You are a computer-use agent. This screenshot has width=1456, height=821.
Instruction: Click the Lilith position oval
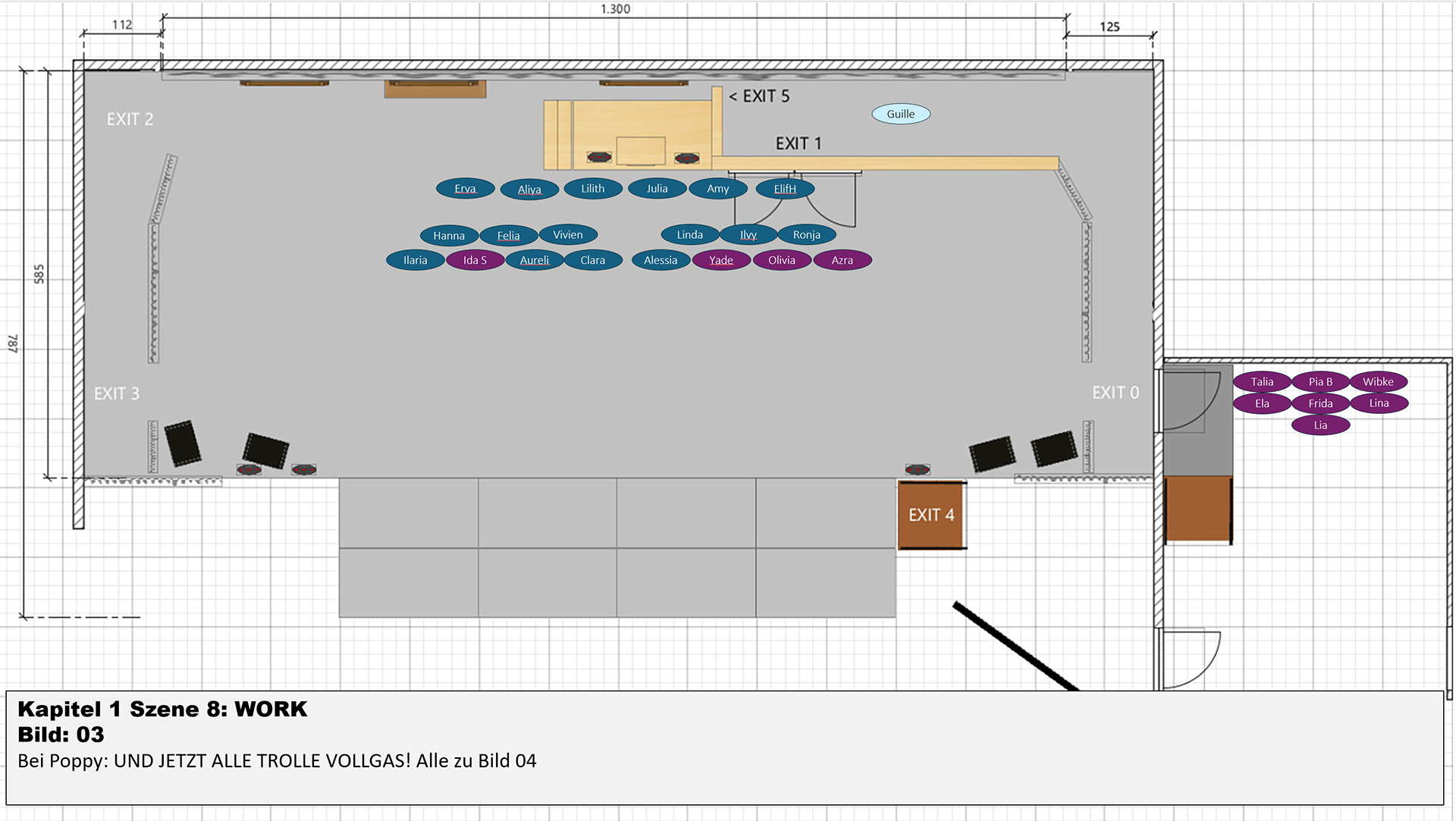click(x=592, y=189)
